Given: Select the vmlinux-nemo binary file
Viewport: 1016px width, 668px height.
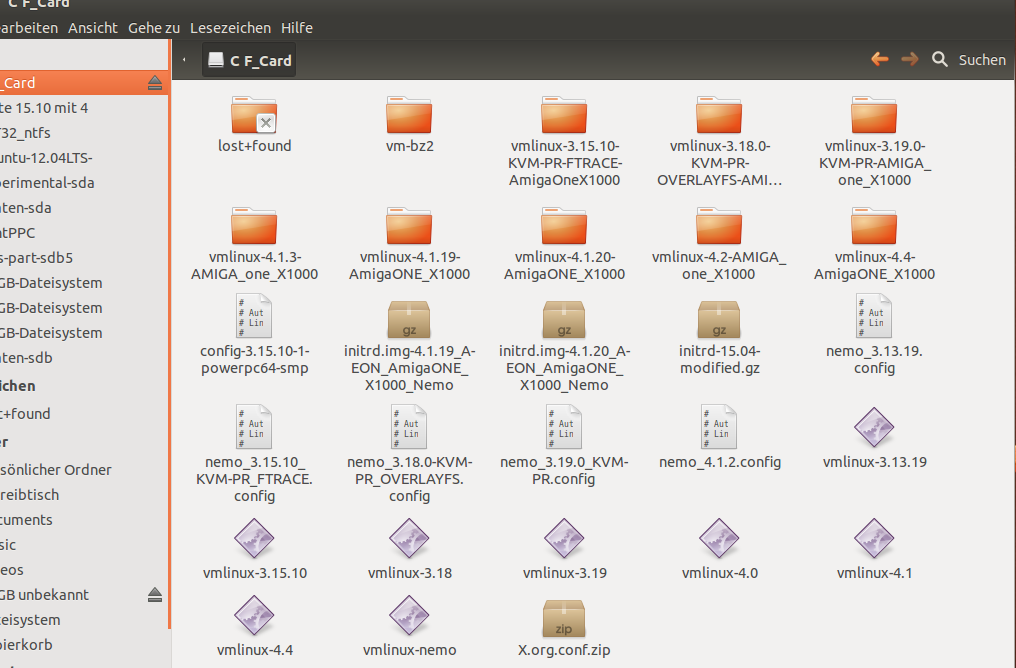Looking at the screenshot, I should click(409, 620).
